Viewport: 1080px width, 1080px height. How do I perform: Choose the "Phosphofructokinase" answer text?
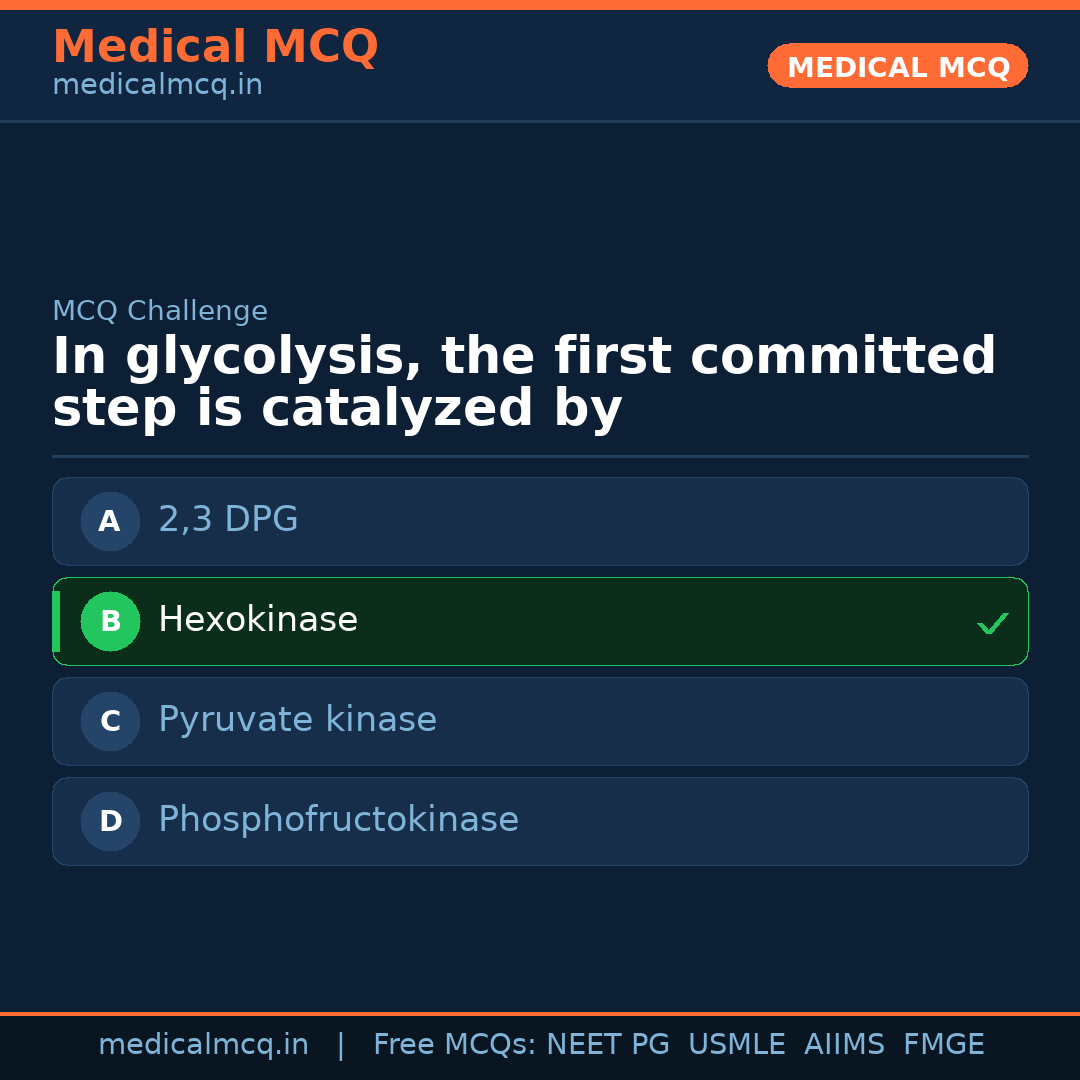pos(338,820)
